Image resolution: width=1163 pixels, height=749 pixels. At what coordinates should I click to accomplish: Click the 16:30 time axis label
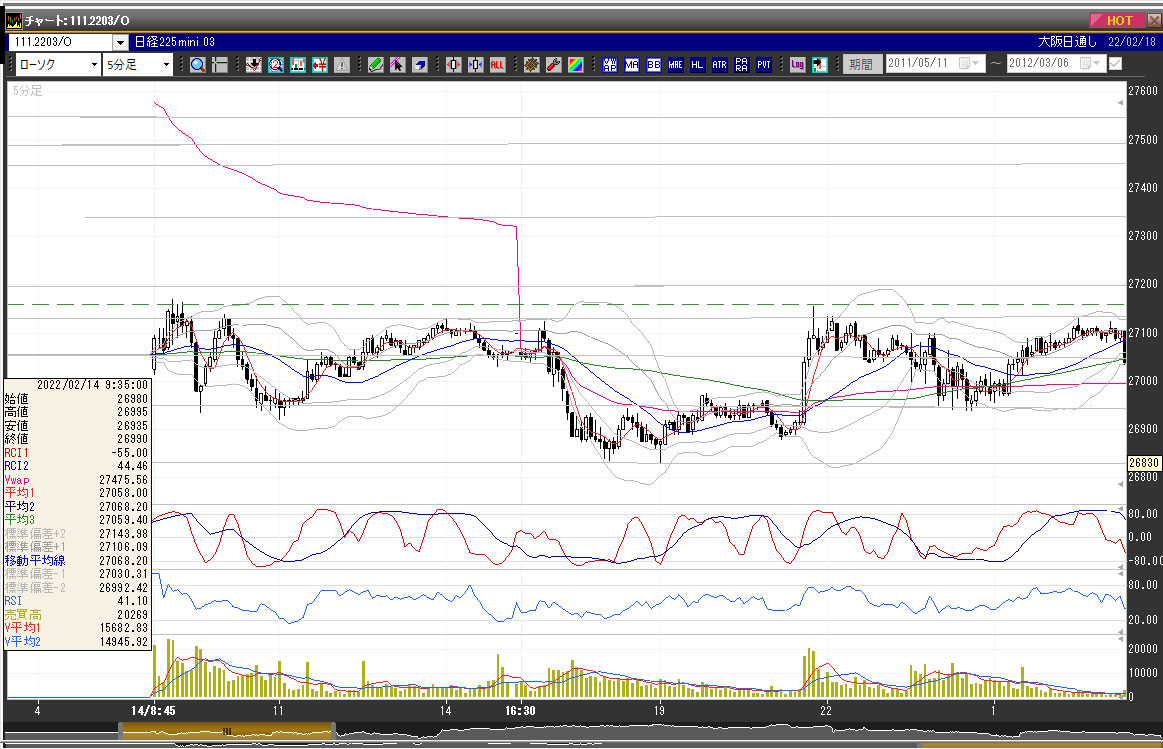pyautogui.click(x=520, y=710)
